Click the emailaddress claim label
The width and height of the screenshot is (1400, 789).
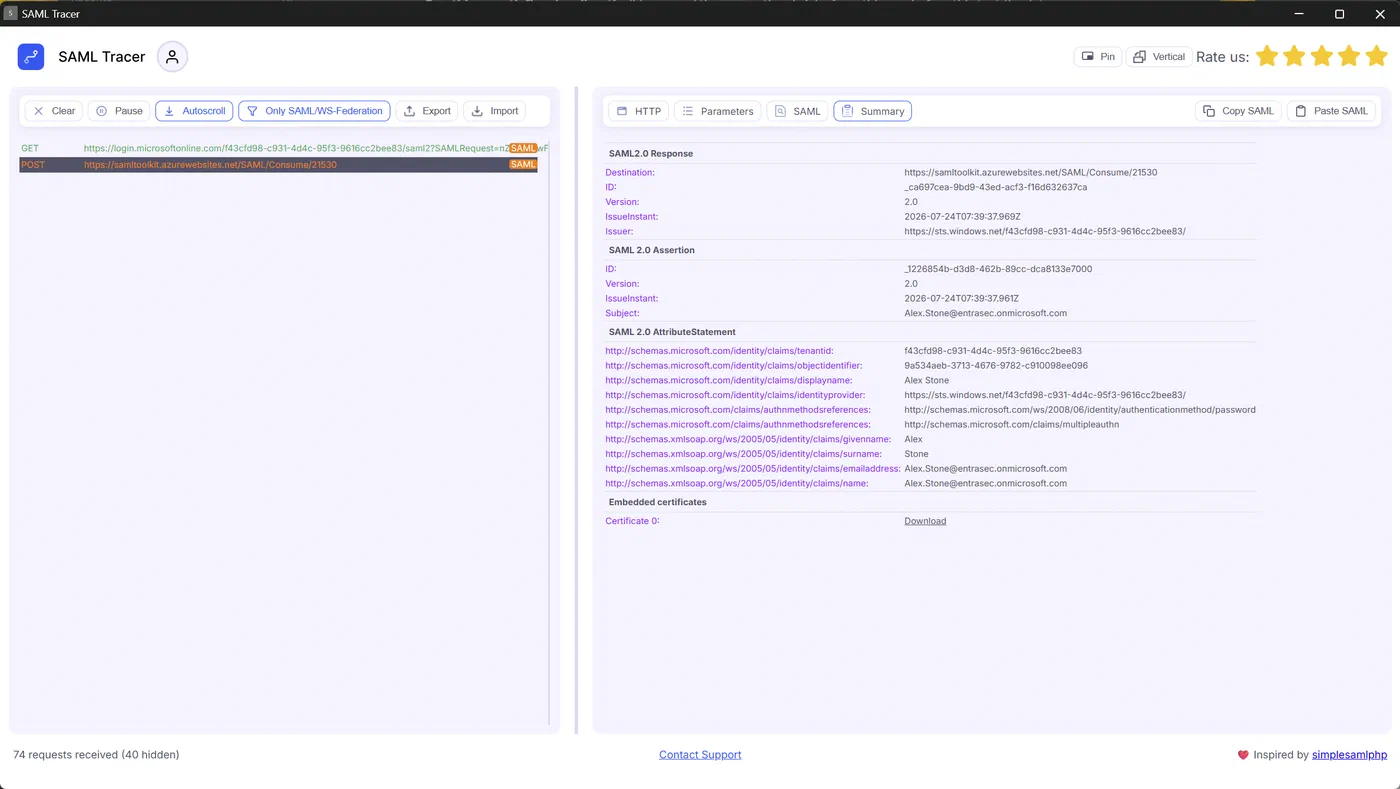click(753, 469)
